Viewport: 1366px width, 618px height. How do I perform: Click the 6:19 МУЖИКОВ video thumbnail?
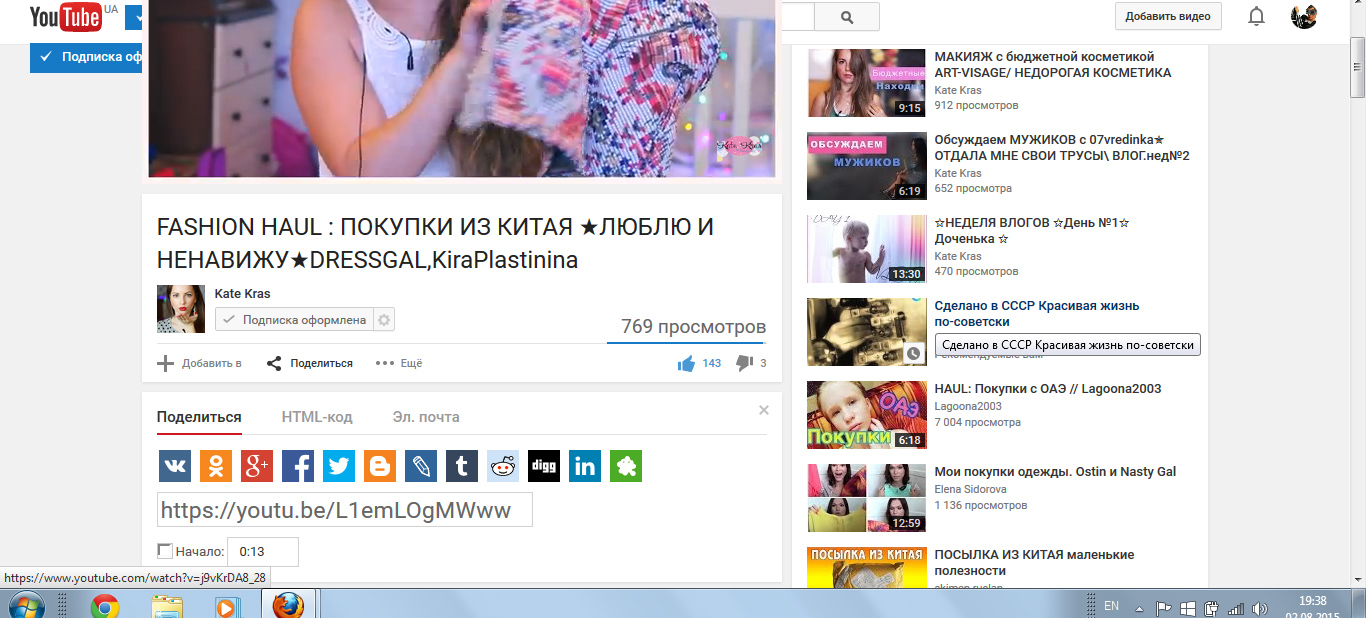pos(867,166)
